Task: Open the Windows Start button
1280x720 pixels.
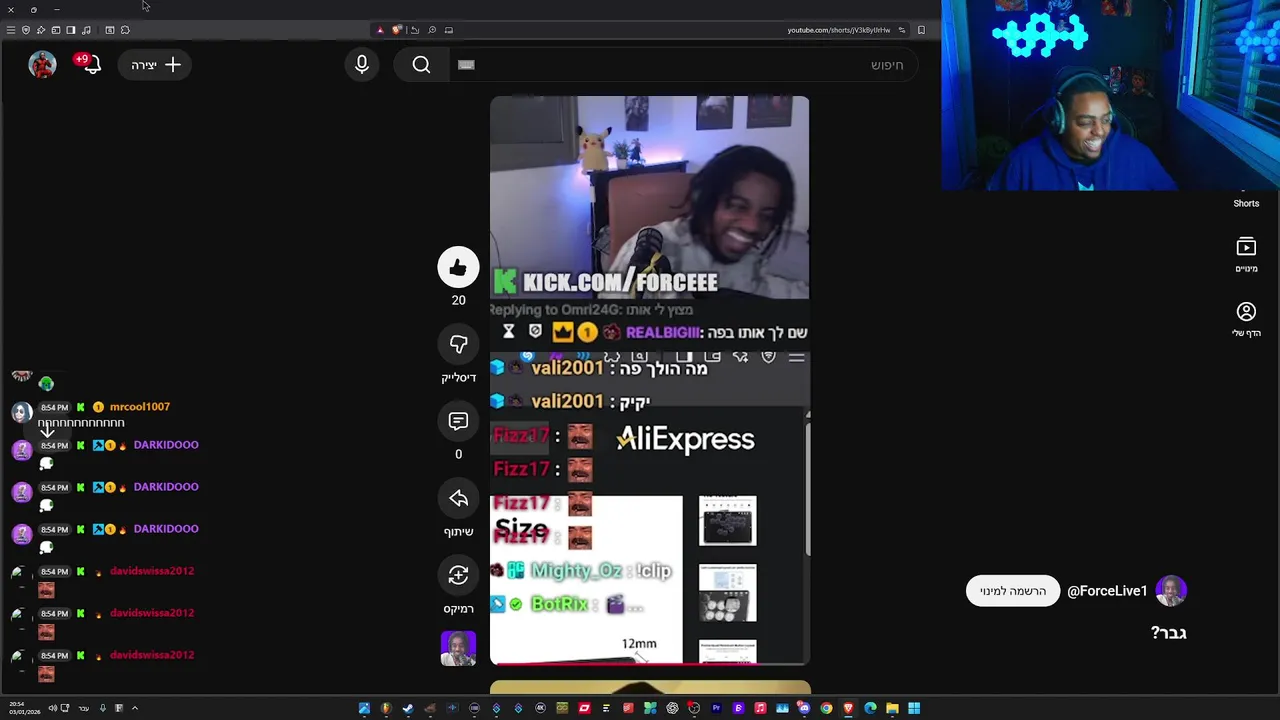Action: tap(914, 708)
